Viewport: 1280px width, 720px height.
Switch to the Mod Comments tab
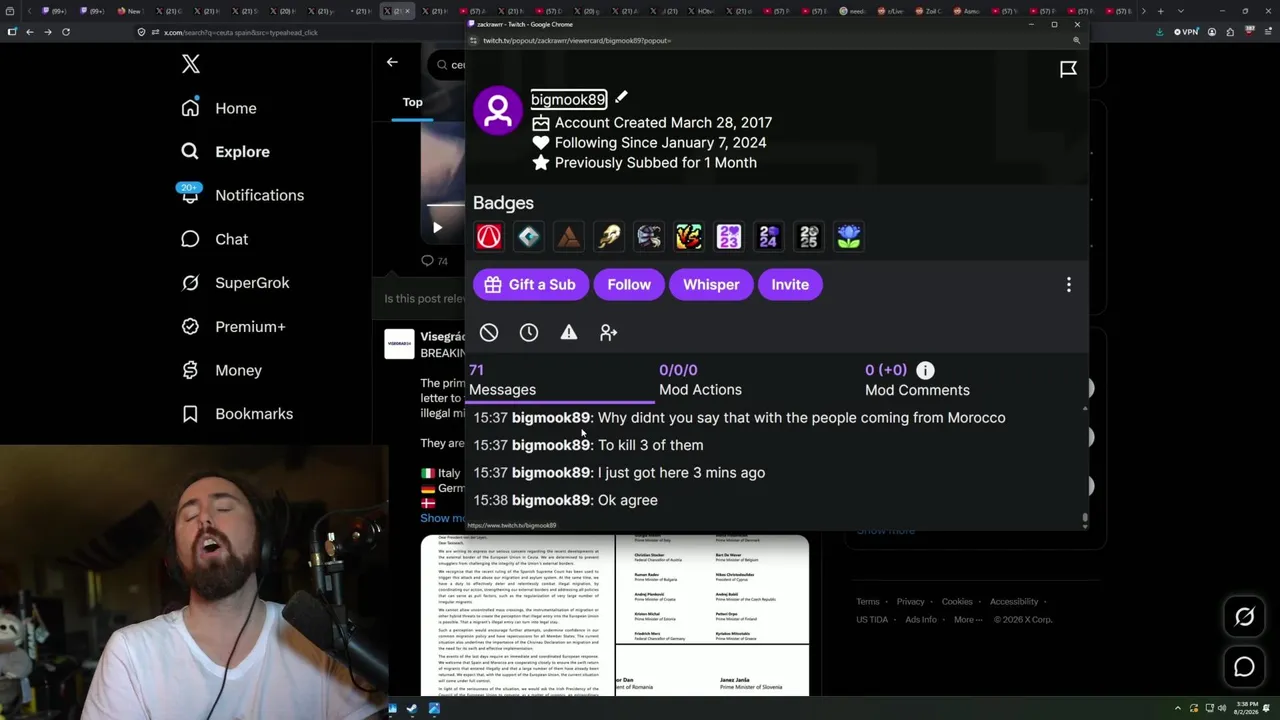coord(917,380)
